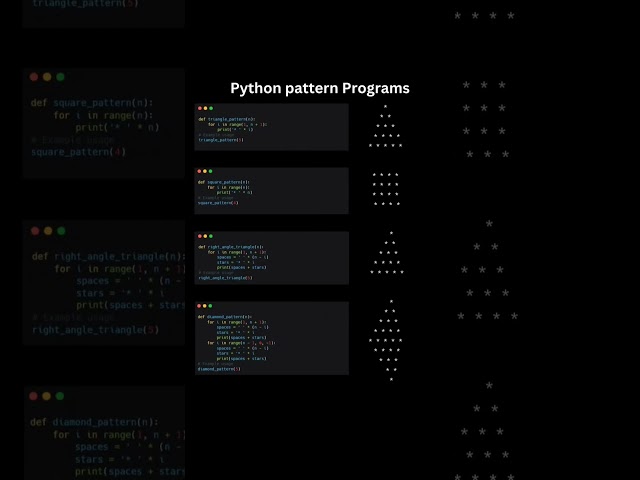Image resolution: width=640 pixels, height=480 pixels.
Task: Select 'square_pattern(4)' call in center card
Action: (x=218, y=203)
